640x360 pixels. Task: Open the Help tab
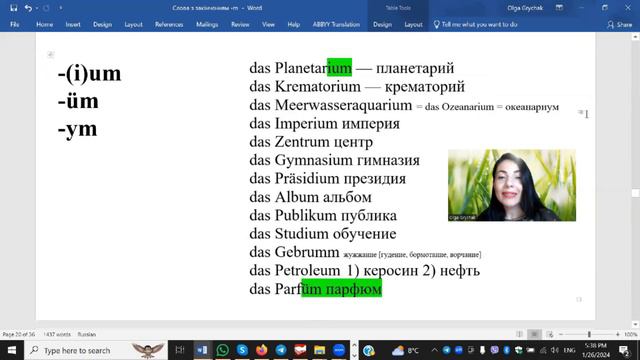coord(293,24)
